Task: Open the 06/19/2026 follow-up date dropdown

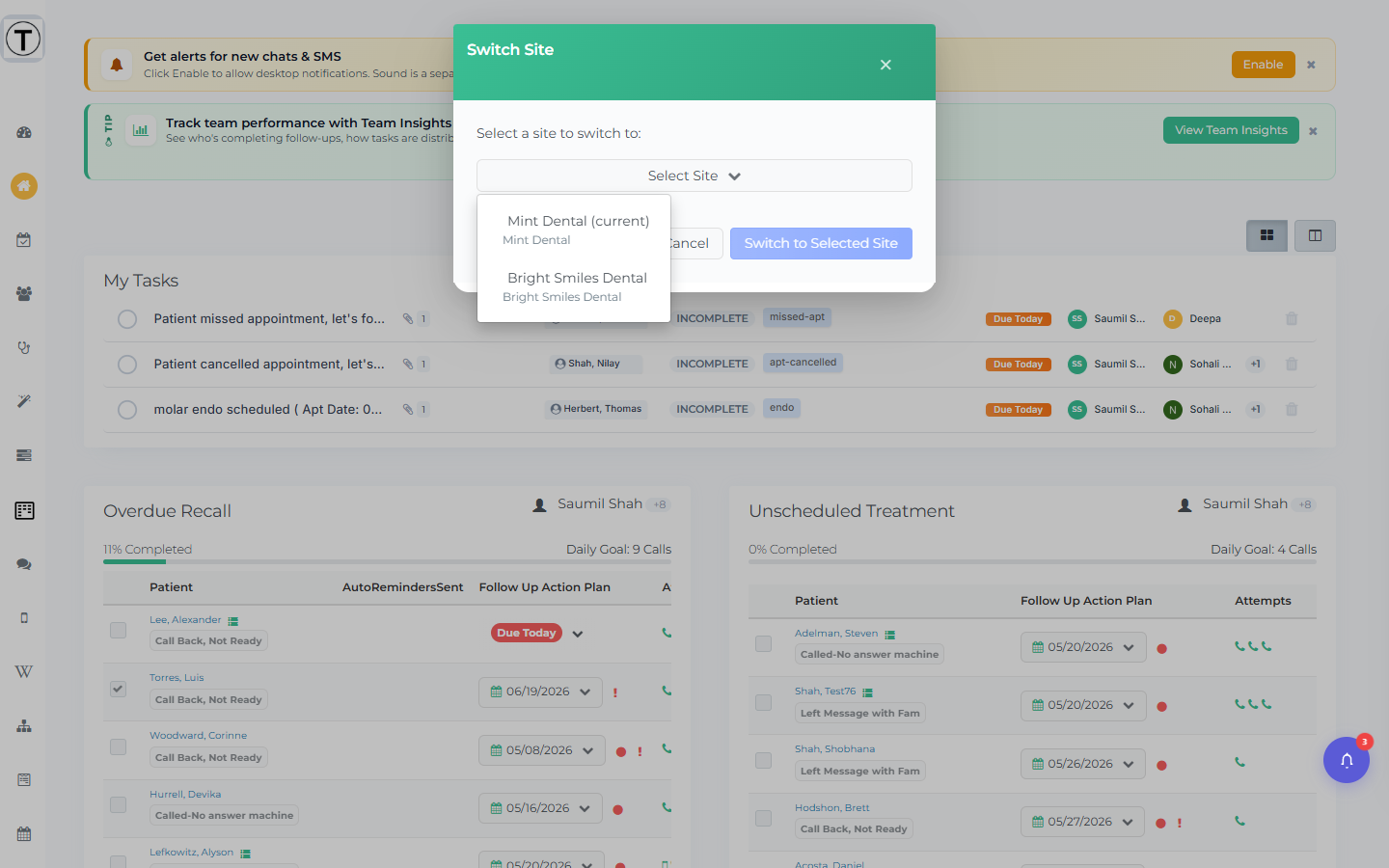Action: click(x=540, y=692)
